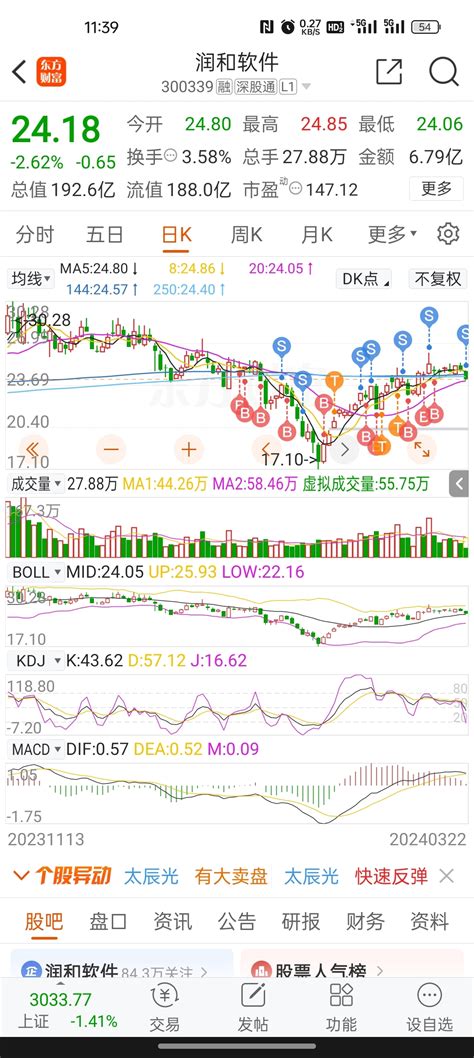Screen dimensions: 474x1058
Task: Zoom out the chart with minus icon
Action: tap(111, 449)
